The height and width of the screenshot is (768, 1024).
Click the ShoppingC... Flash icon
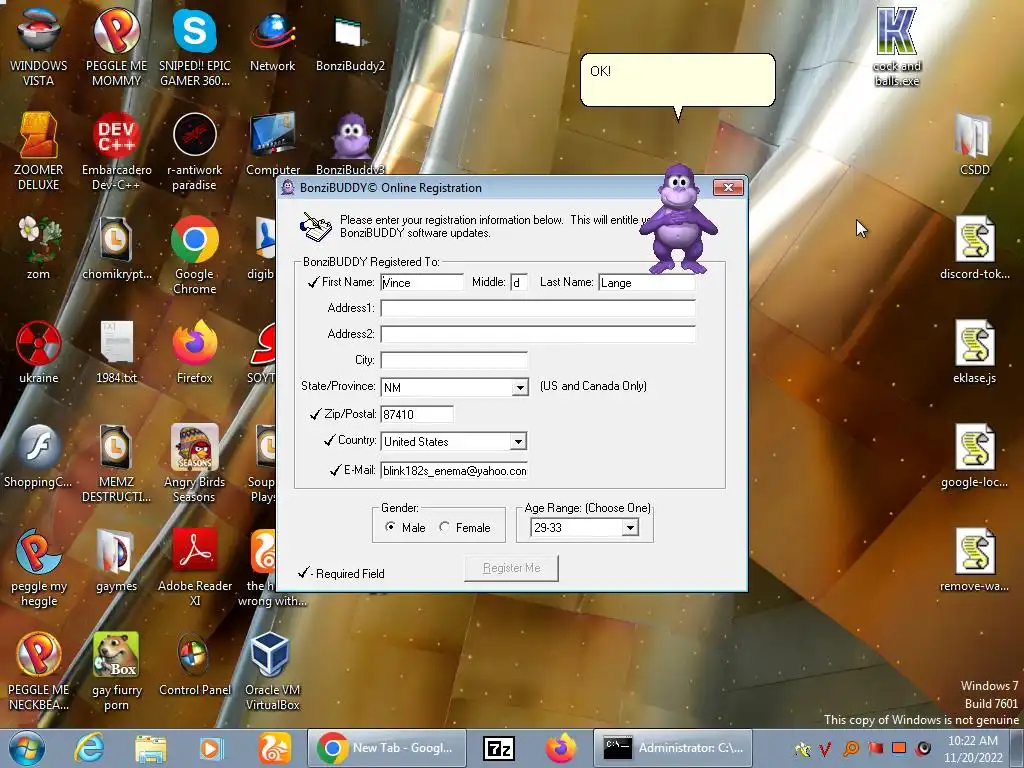coord(39,455)
